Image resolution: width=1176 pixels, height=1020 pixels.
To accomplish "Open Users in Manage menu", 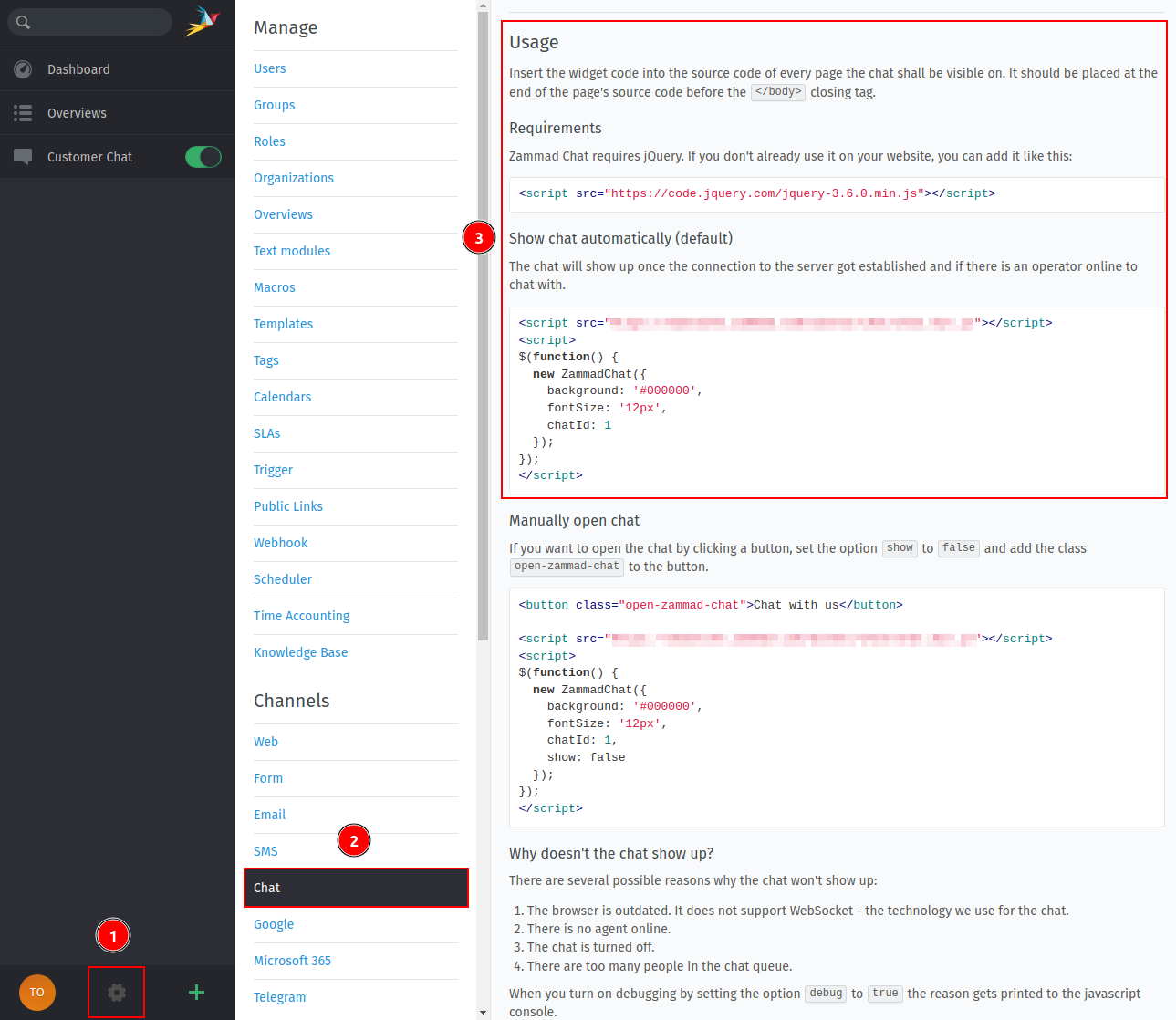I will tap(270, 68).
